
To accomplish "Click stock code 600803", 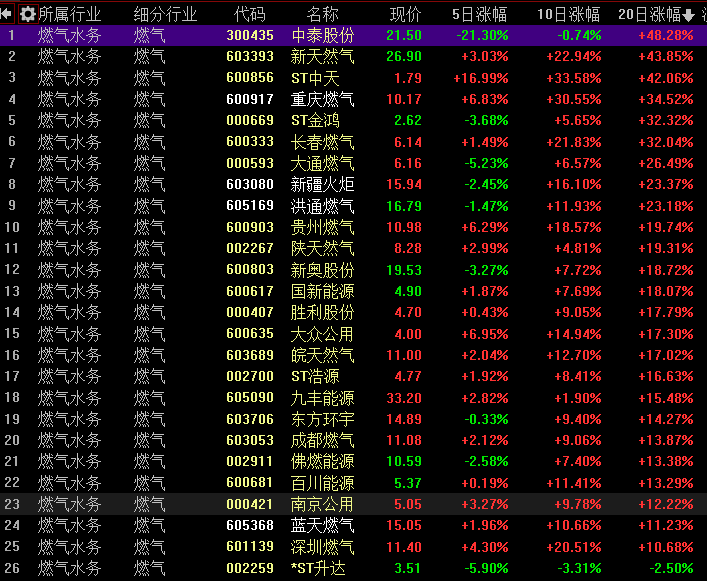I will (250, 270).
